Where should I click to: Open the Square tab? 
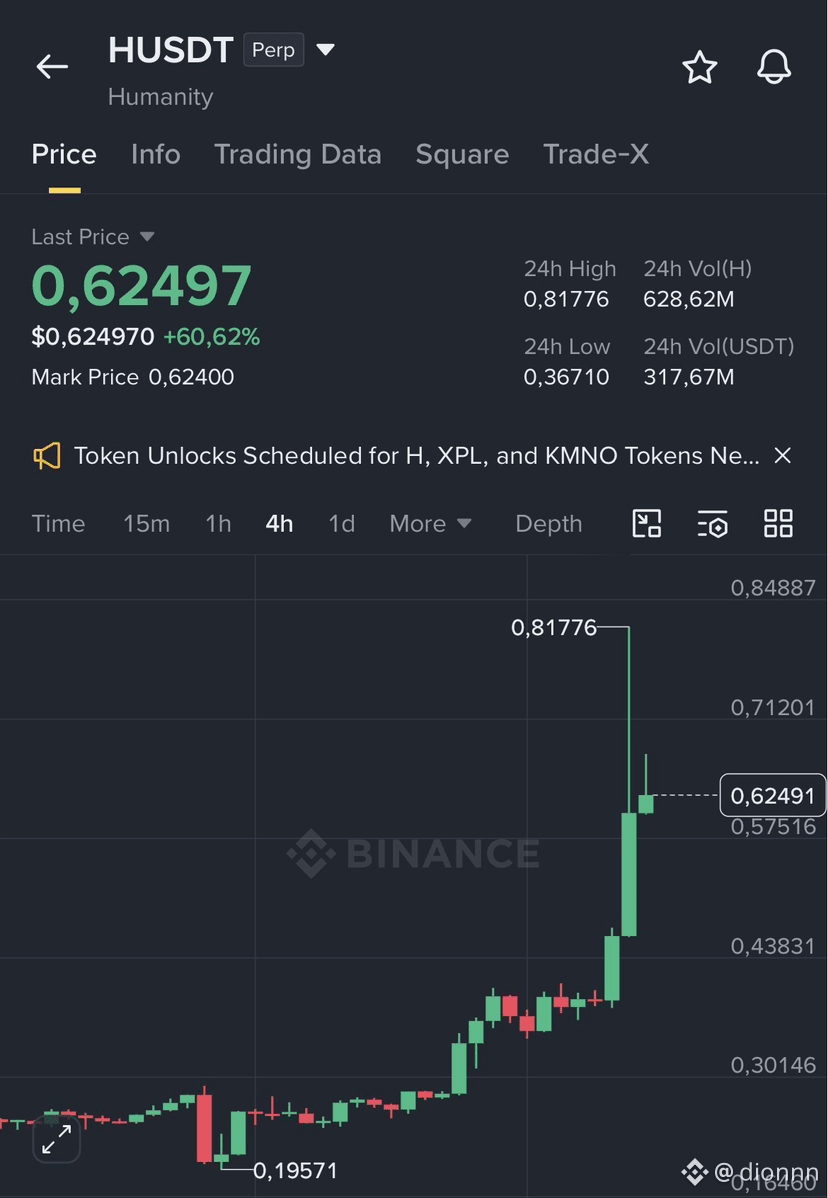(x=462, y=154)
